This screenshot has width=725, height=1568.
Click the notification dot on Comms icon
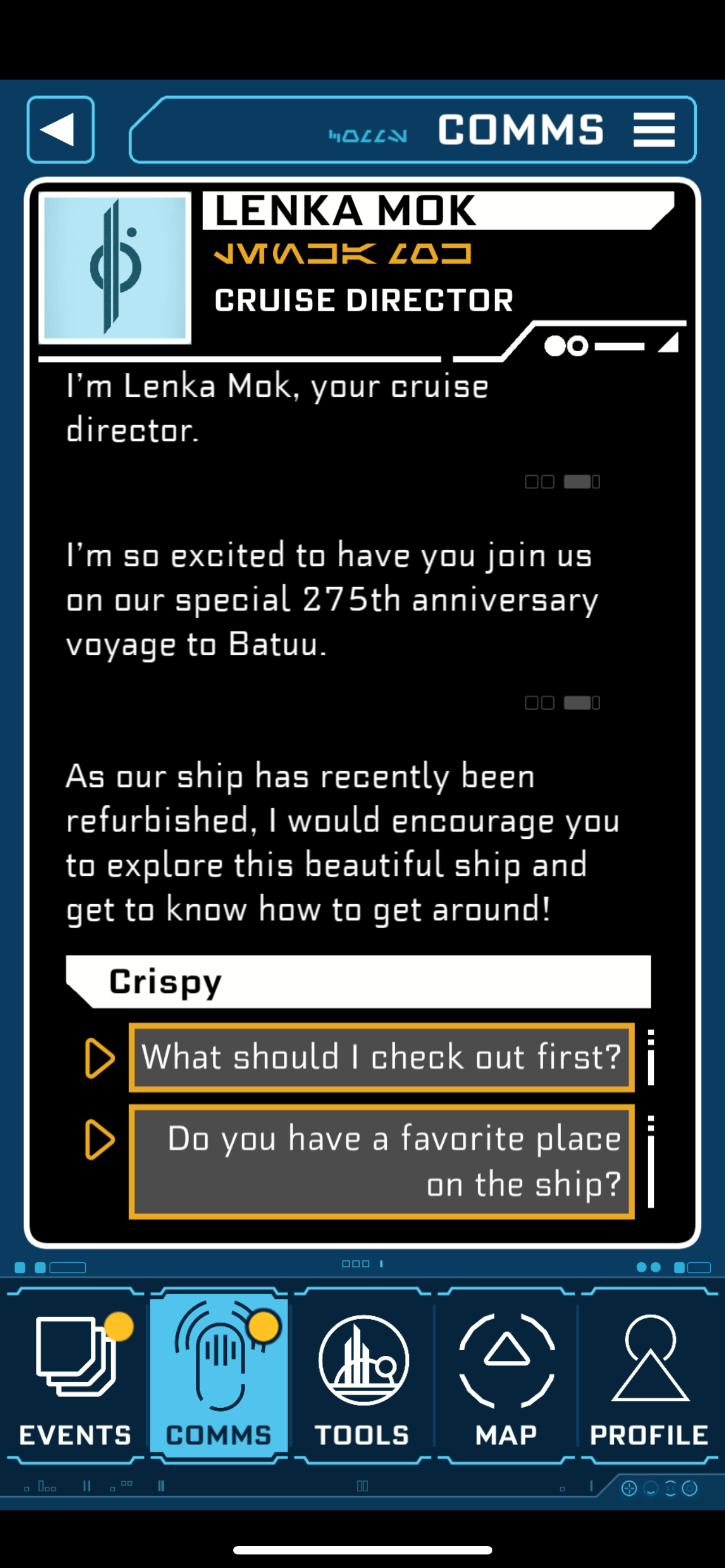pyautogui.click(x=264, y=1326)
